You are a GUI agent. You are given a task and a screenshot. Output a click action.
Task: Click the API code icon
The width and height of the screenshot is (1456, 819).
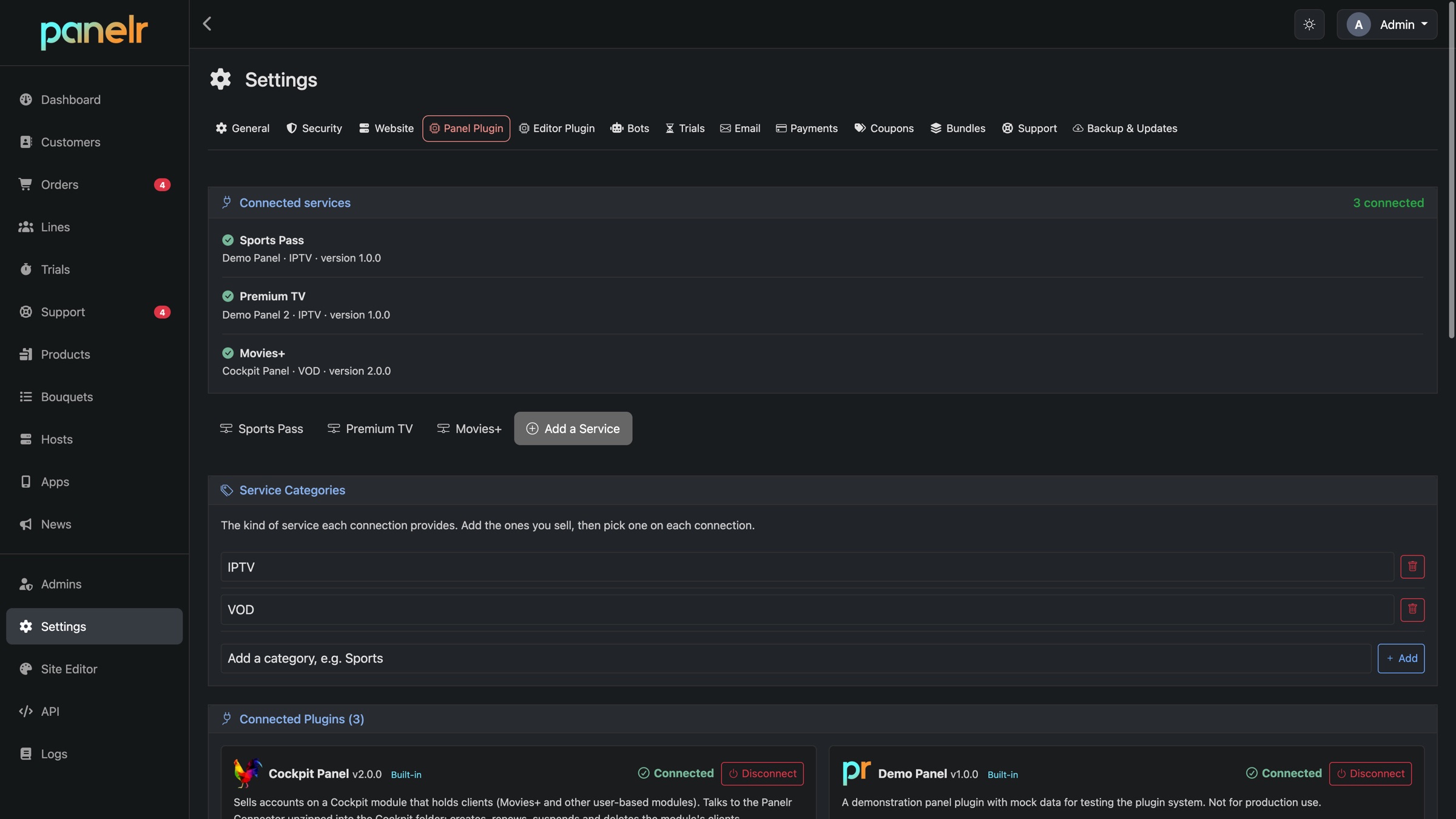[x=25, y=712]
